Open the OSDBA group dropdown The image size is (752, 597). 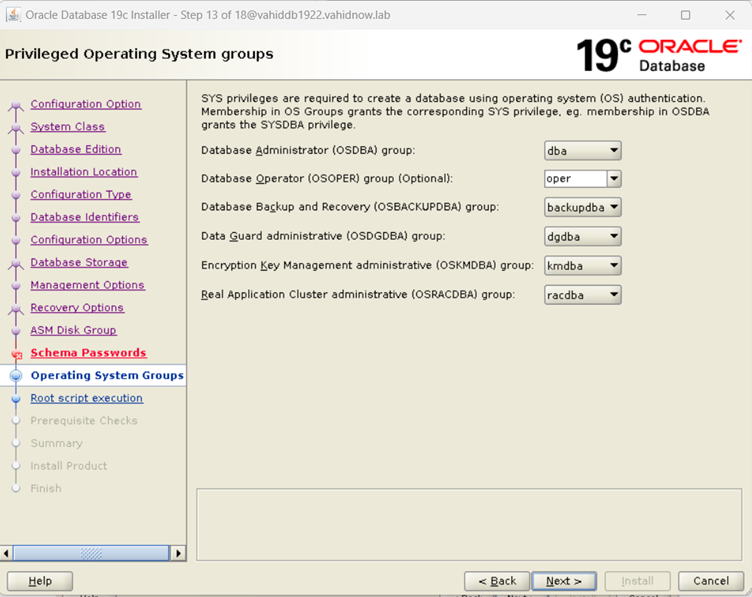pos(583,151)
